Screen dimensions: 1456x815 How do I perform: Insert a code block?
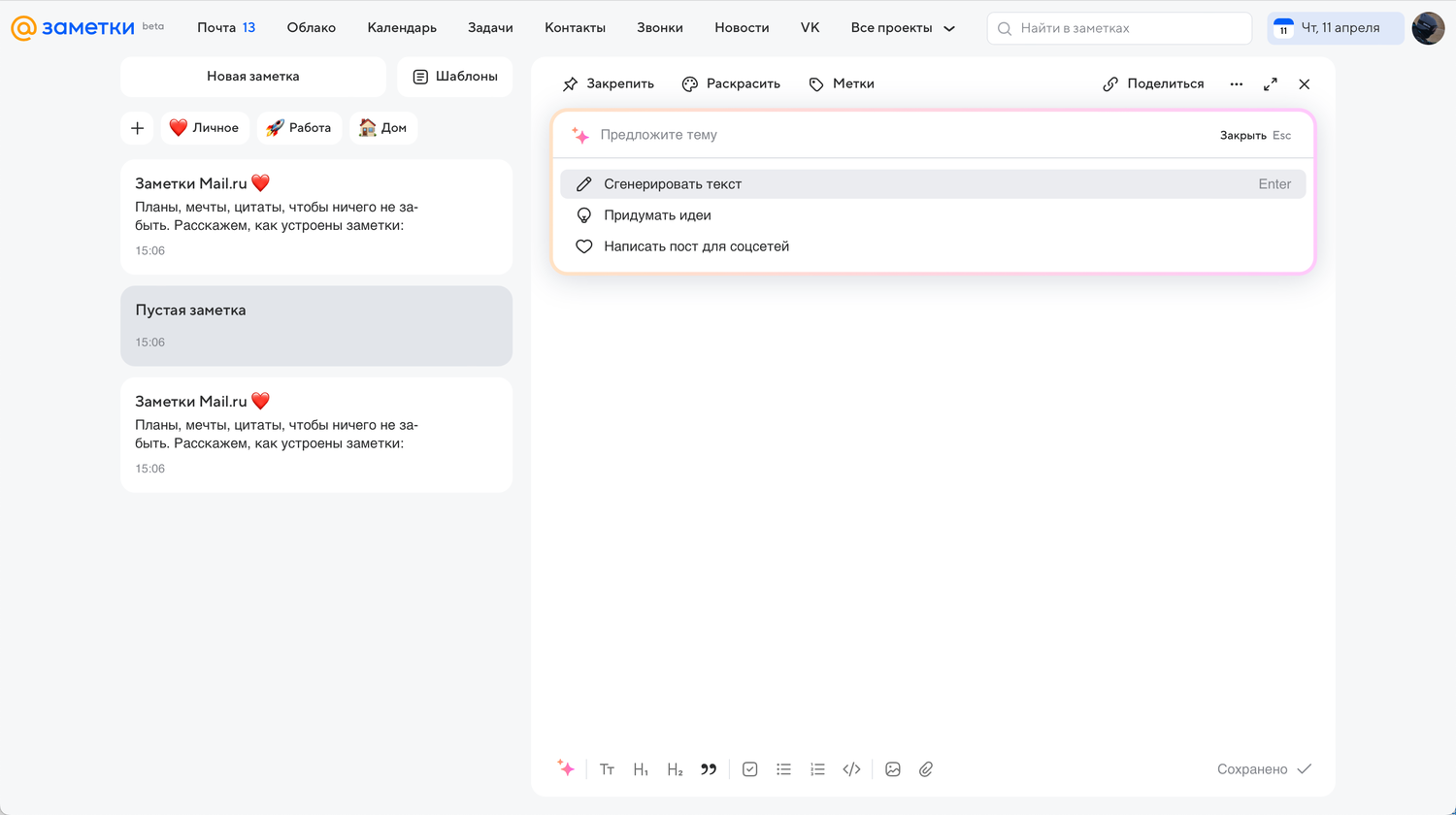point(851,769)
